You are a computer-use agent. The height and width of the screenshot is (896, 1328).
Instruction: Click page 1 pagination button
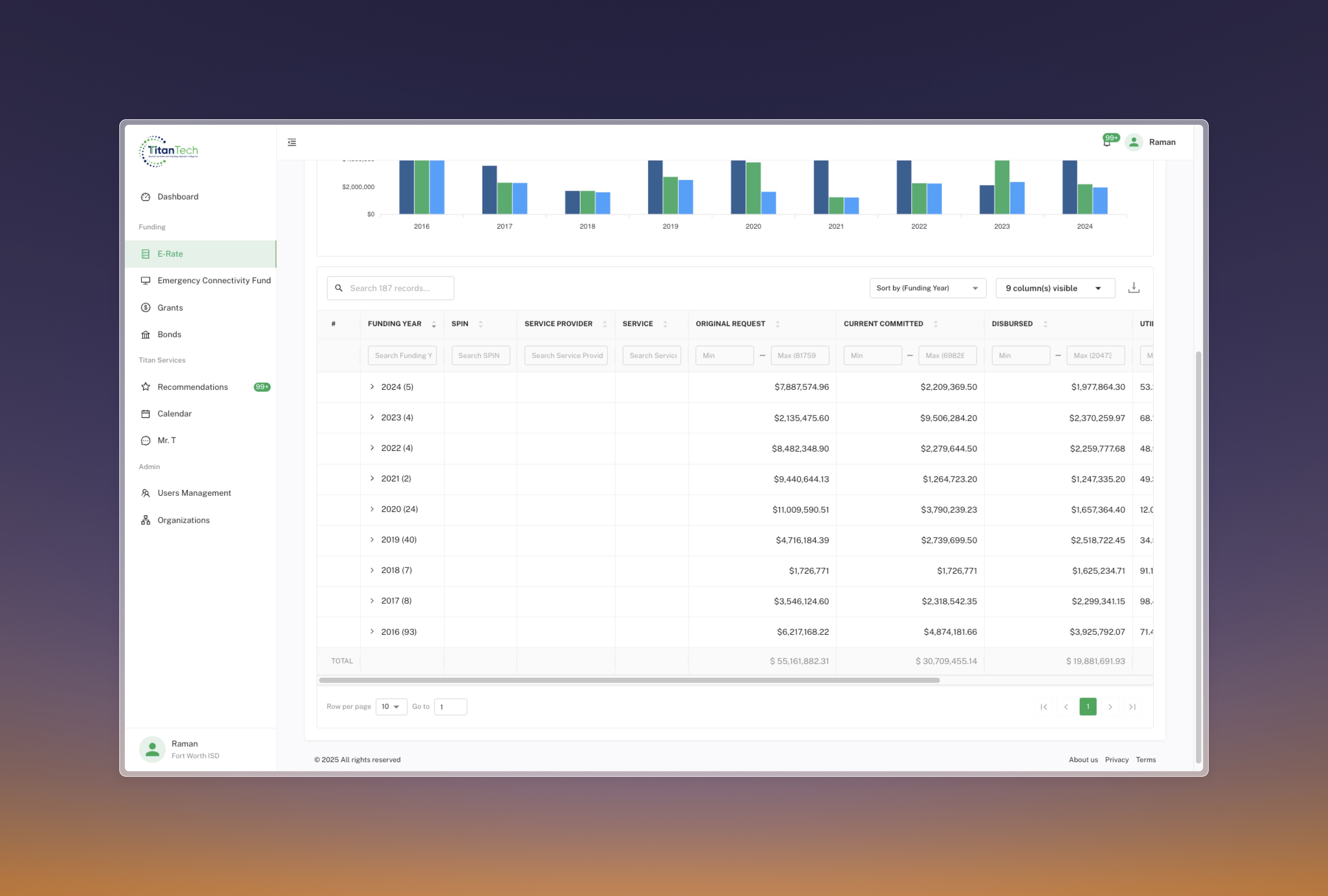[1087, 706]
